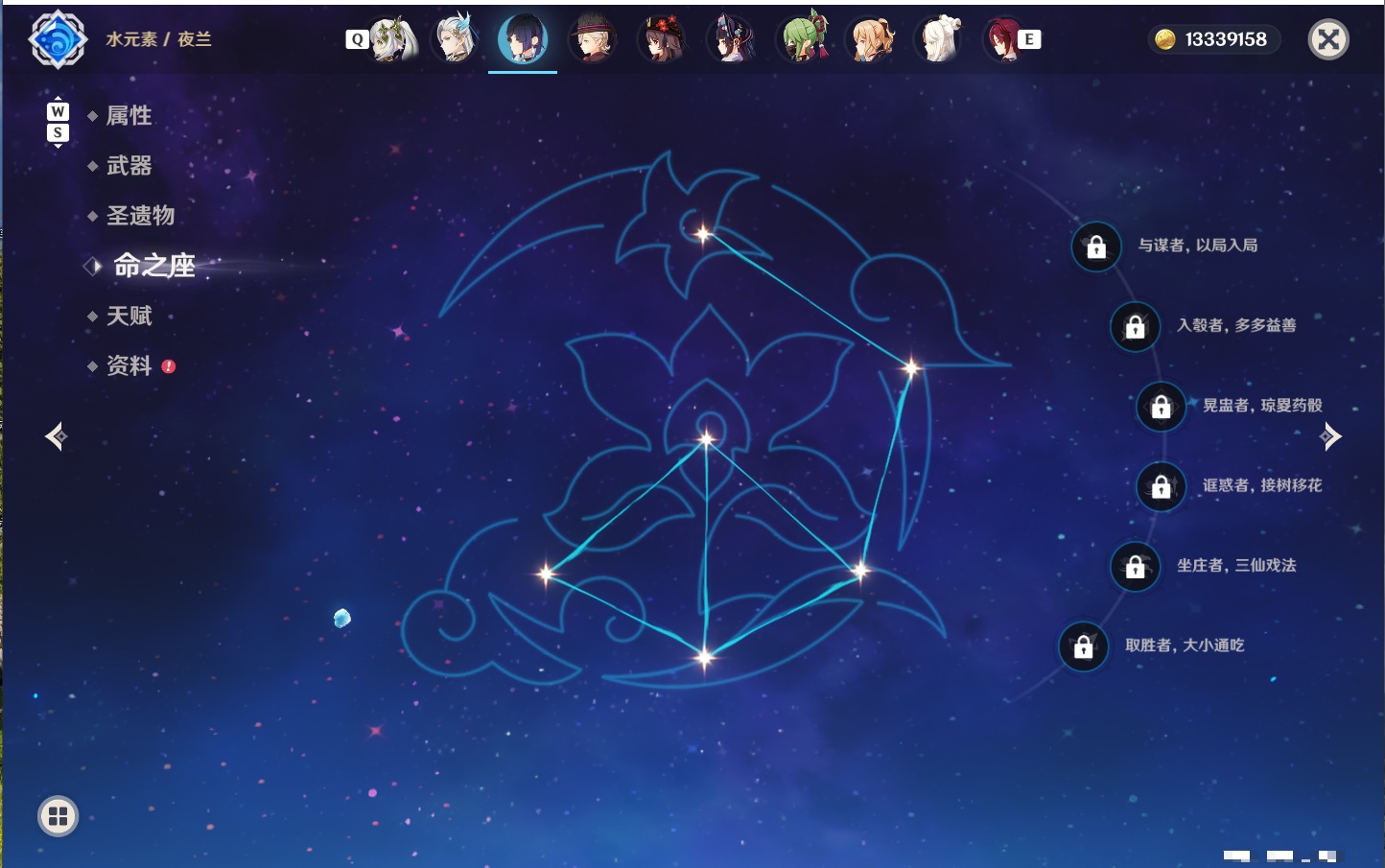This screenshot has width=1385, height=868.
Task: Choose the blond avatar wearing a top hat
Action: coord(592,39)
